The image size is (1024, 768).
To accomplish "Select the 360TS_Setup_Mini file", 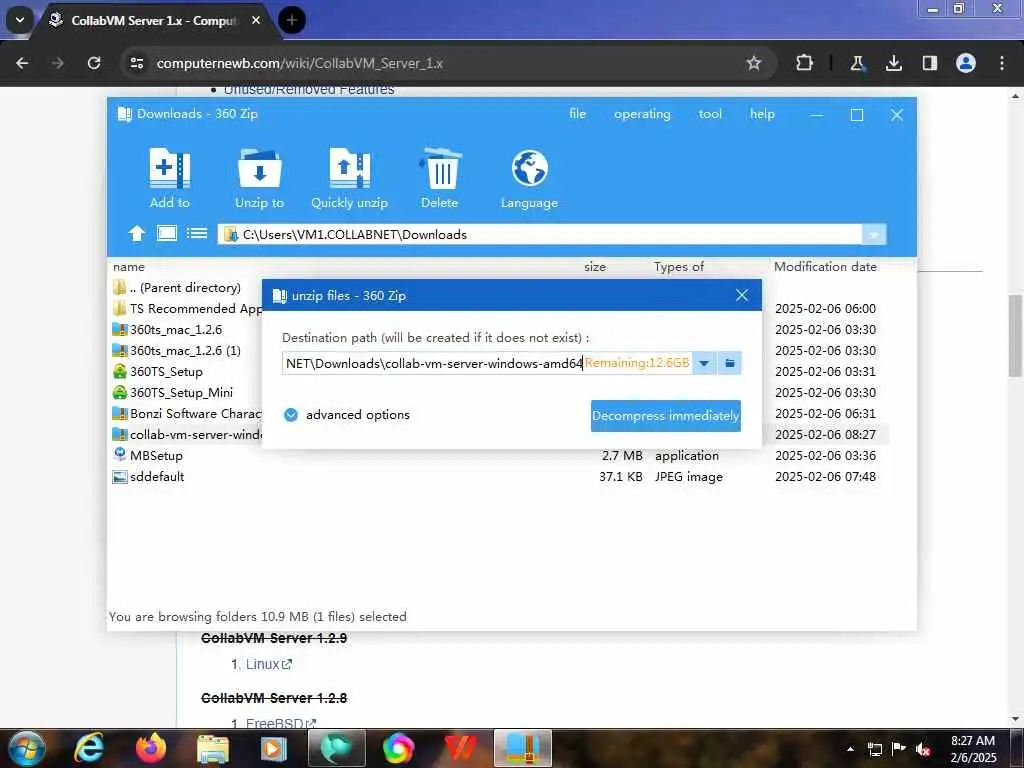I will pyautogui.click(x=172, y=392).
